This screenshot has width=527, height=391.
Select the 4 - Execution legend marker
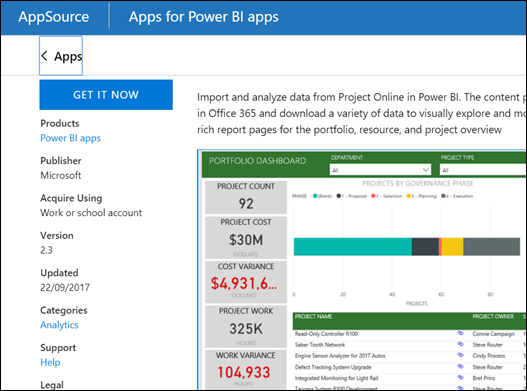(x=444, y=196)
